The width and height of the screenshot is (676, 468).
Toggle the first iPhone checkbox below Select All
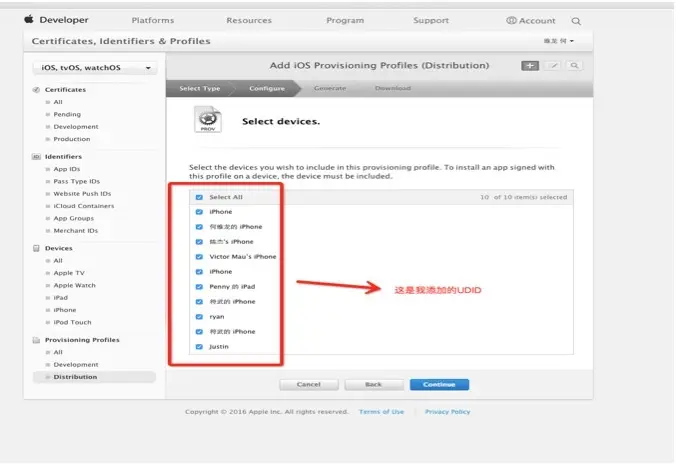coord(199,212)
